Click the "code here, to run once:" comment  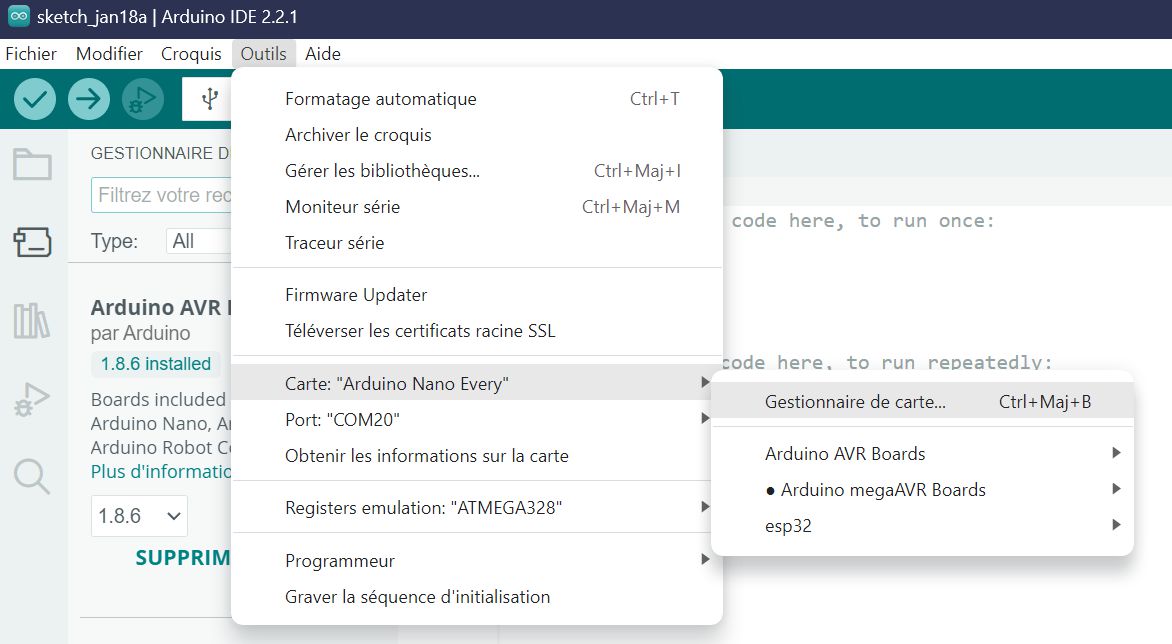(863, 220)
